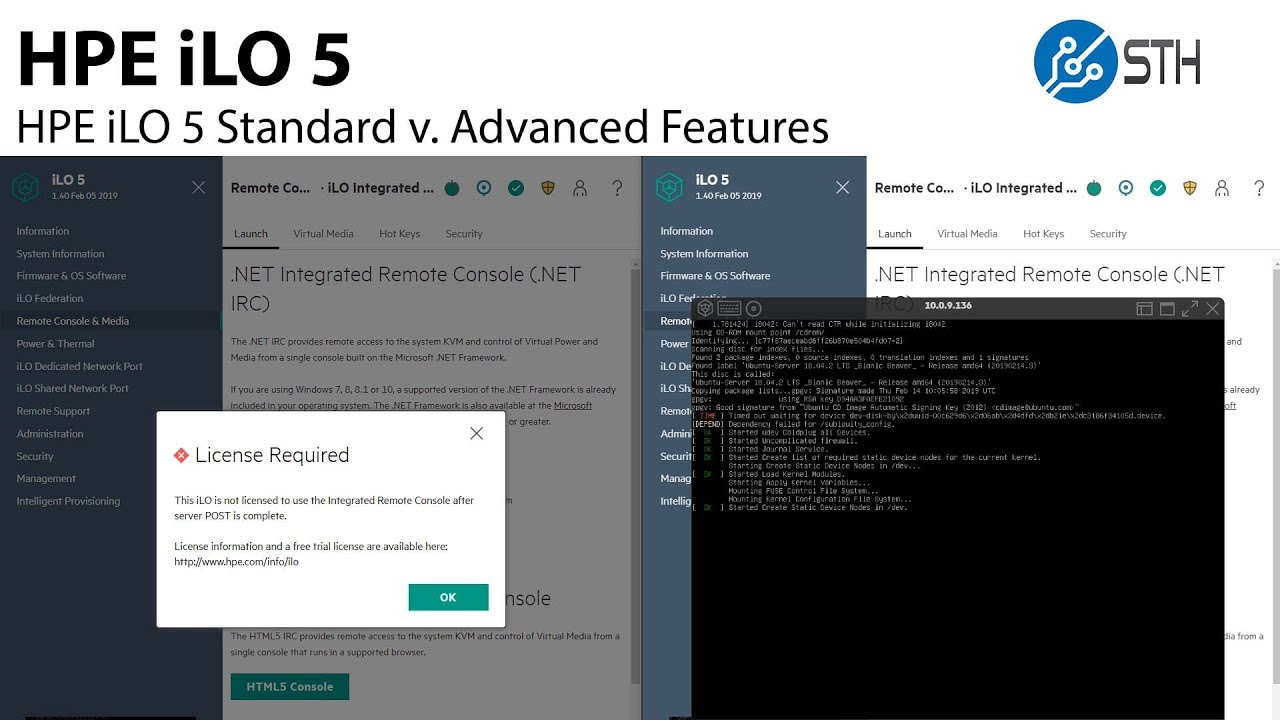Open the virtual keyboard icon in console window
Viewport: 1280px width, 720px height.
click(x=729, y=308)
